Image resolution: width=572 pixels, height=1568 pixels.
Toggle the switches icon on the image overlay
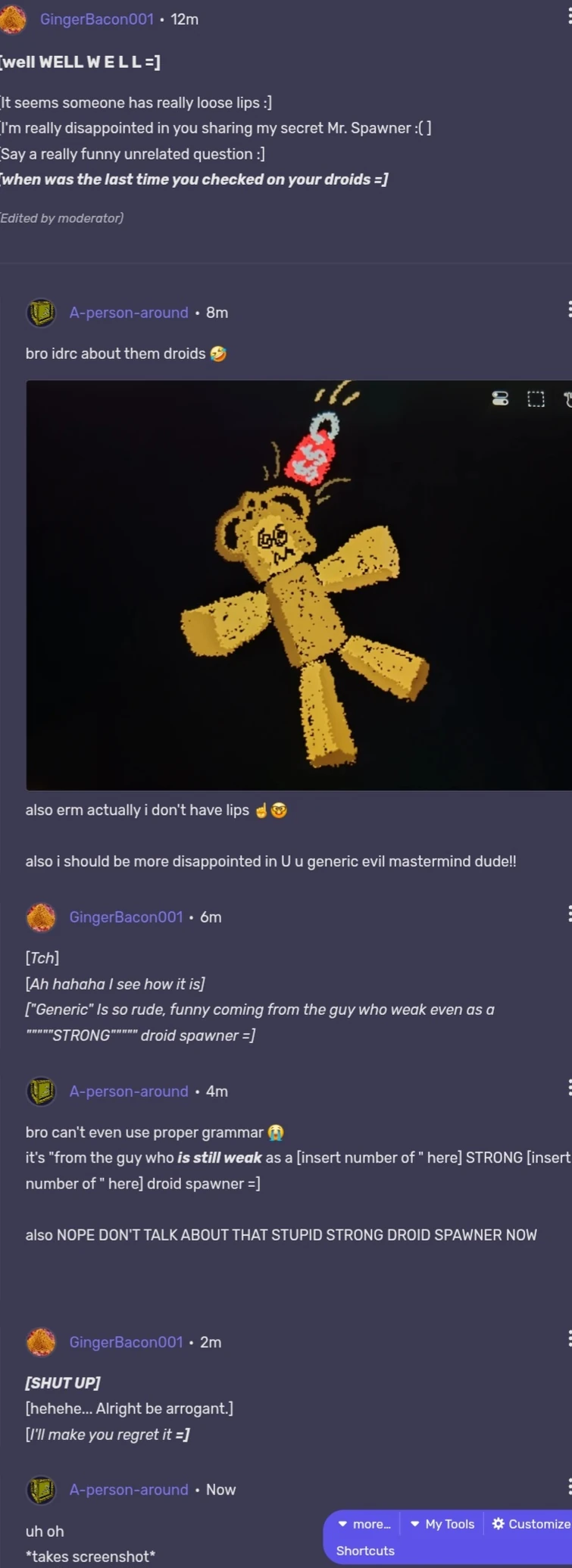[500, 398]
